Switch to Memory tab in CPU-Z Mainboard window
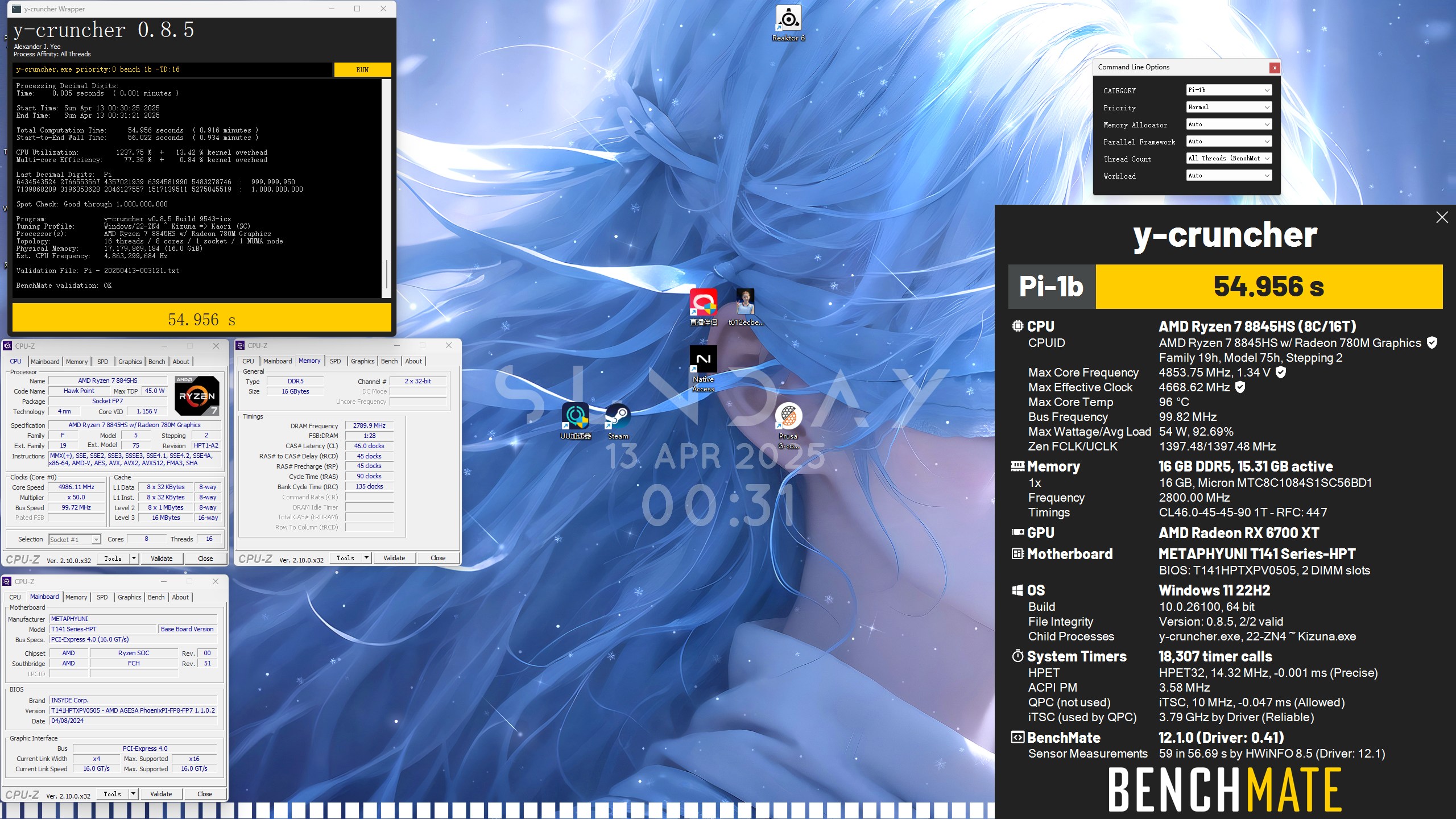 tap(76, 597)
